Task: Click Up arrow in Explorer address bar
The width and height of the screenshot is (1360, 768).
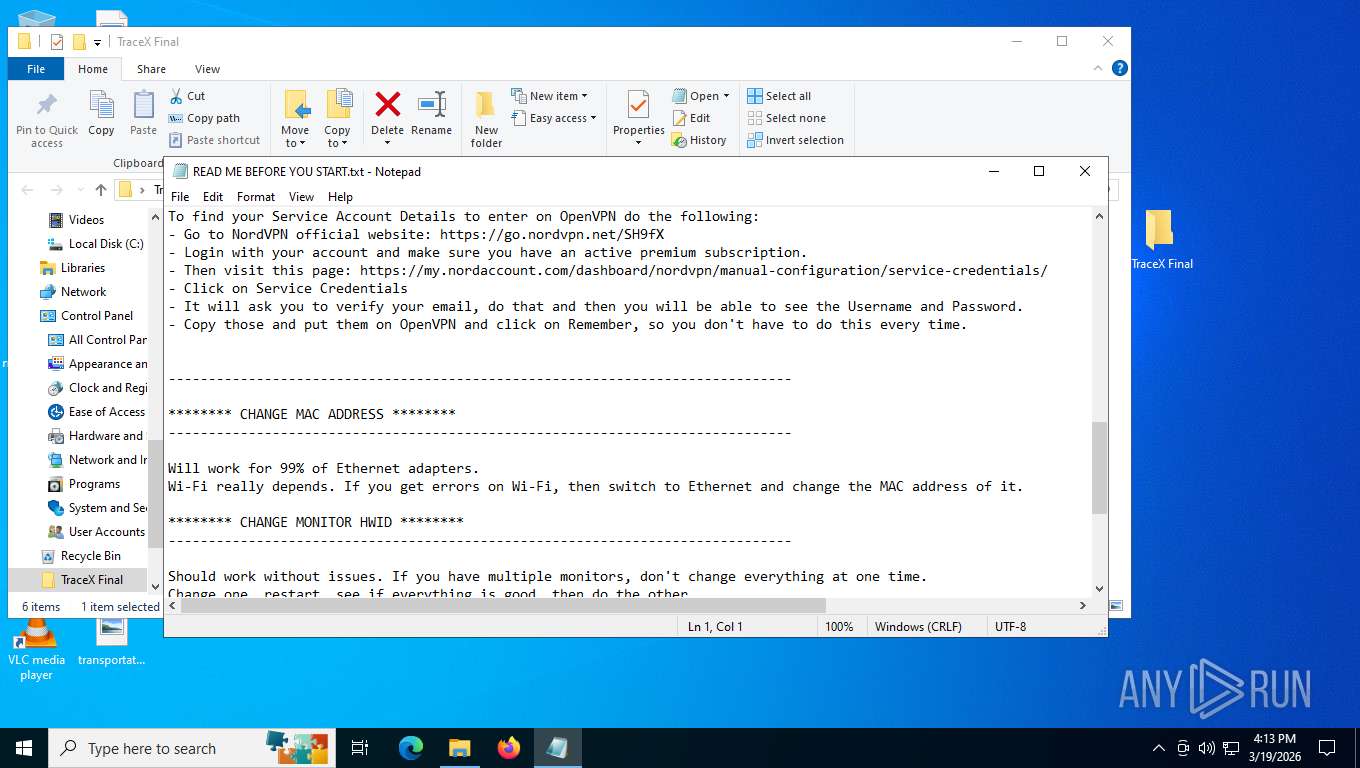Action: tap(101, 190)
